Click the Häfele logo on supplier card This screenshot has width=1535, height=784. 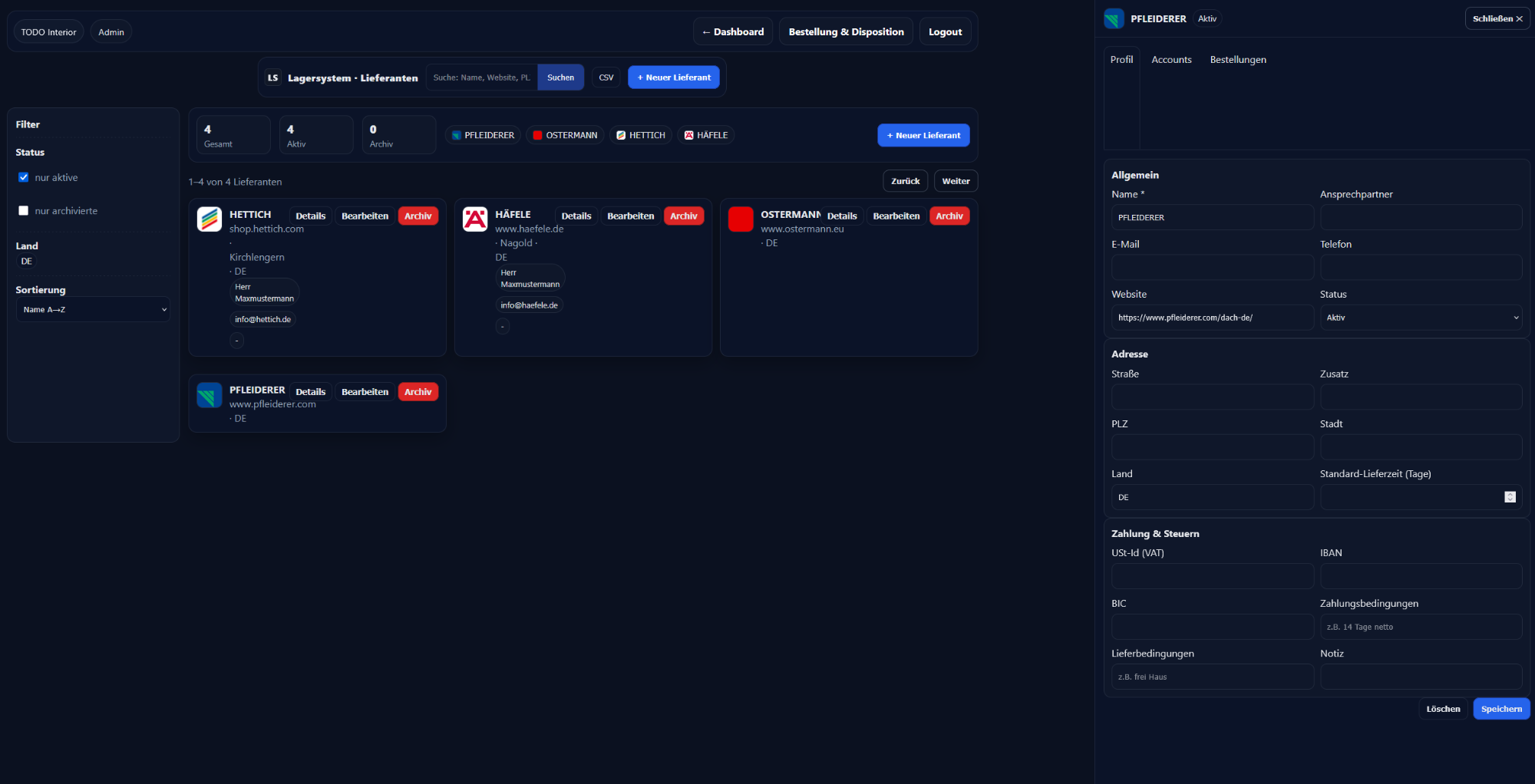pyautogui.click(x=474, y=219)
